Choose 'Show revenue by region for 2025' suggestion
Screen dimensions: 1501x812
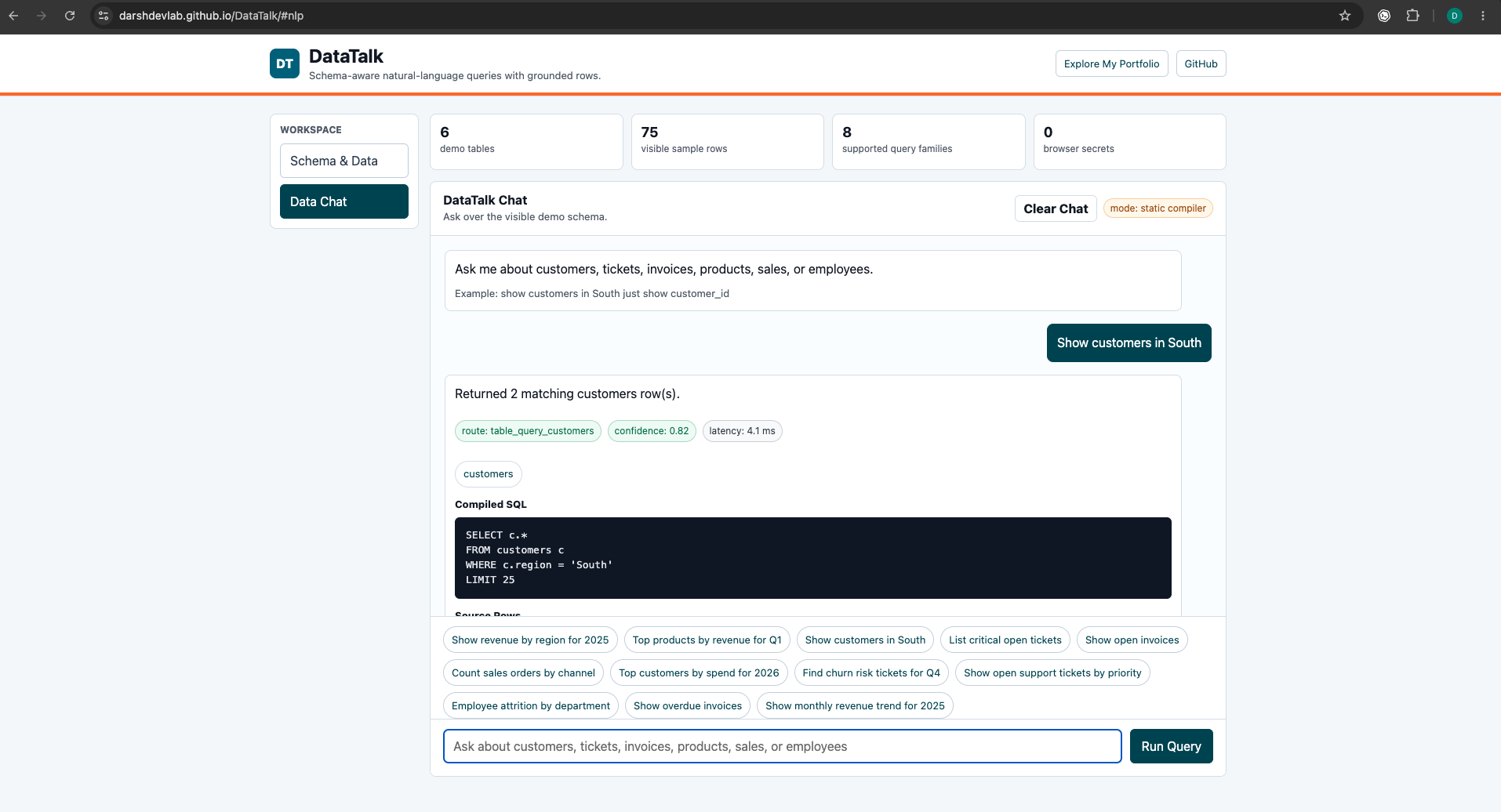tap(530, 640)
